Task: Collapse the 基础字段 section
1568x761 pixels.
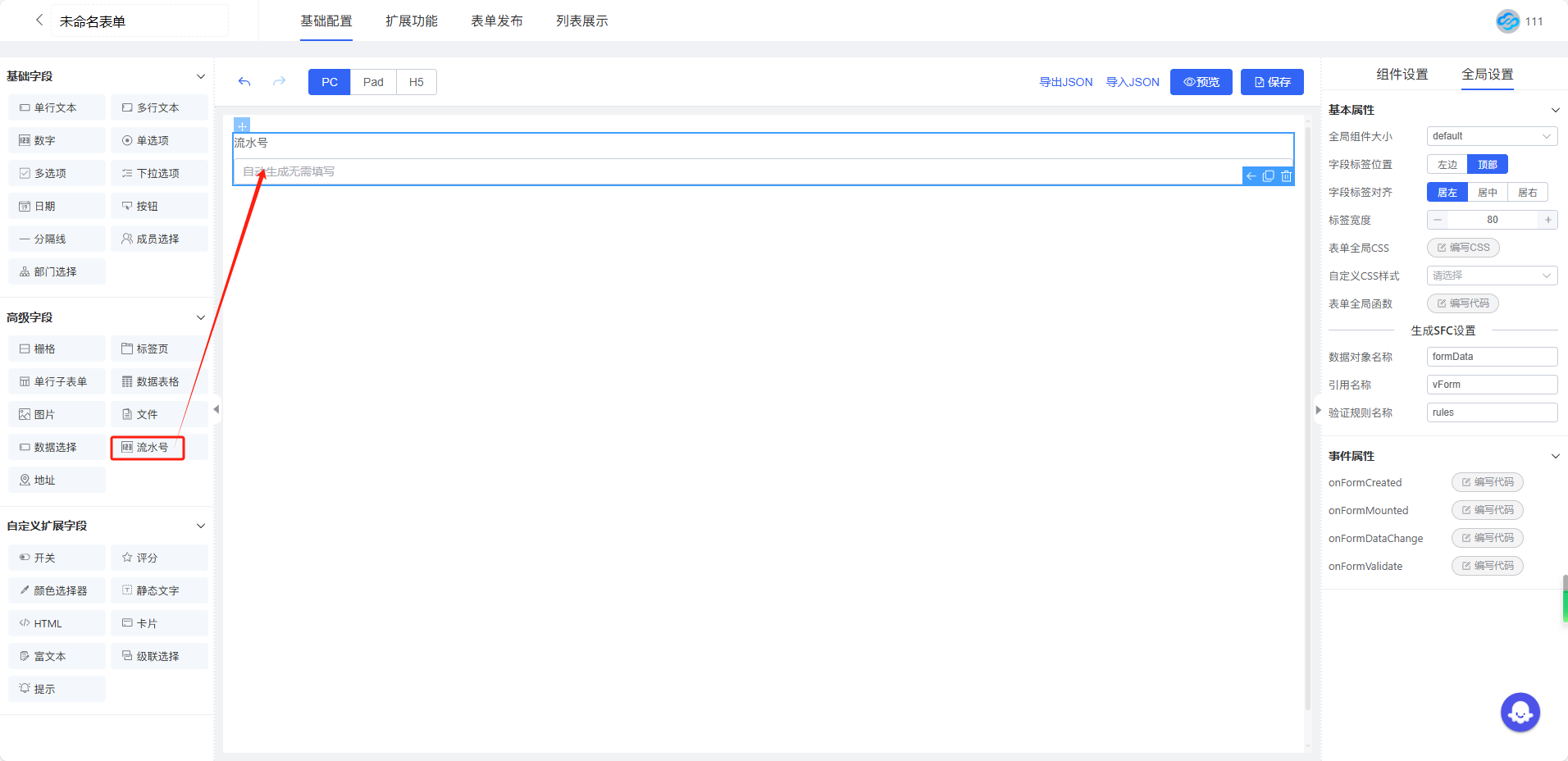Action: (201, 76)
